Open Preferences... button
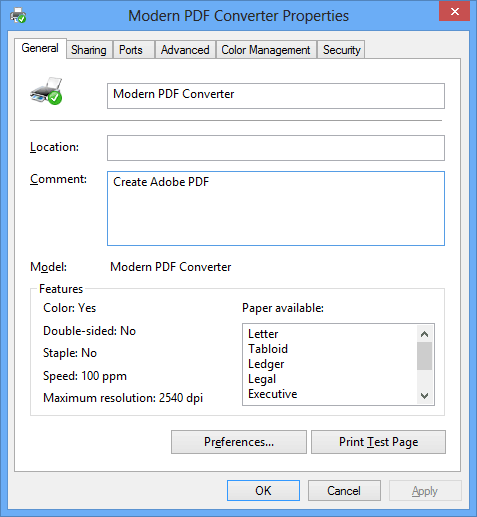 [x=239, y=442]
